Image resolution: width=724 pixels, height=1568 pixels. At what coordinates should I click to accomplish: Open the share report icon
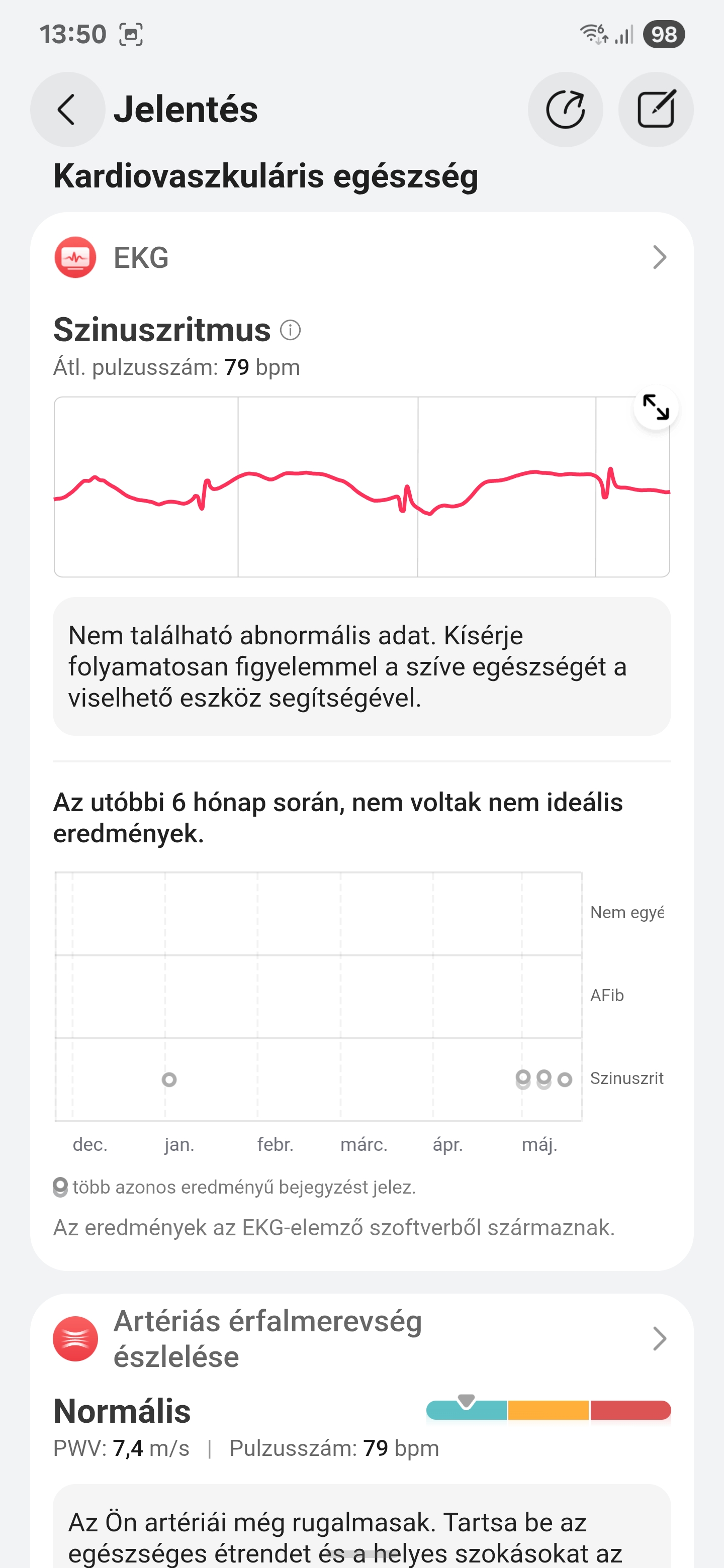click(x=565, y=110)
